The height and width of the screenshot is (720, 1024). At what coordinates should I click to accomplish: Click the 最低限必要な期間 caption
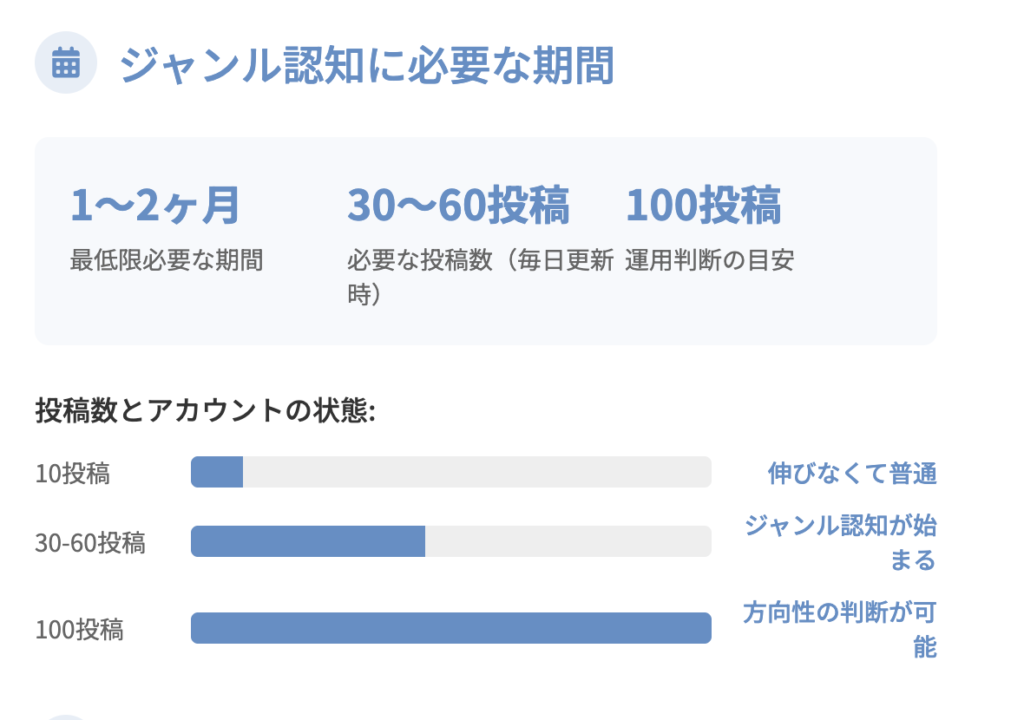166,261
